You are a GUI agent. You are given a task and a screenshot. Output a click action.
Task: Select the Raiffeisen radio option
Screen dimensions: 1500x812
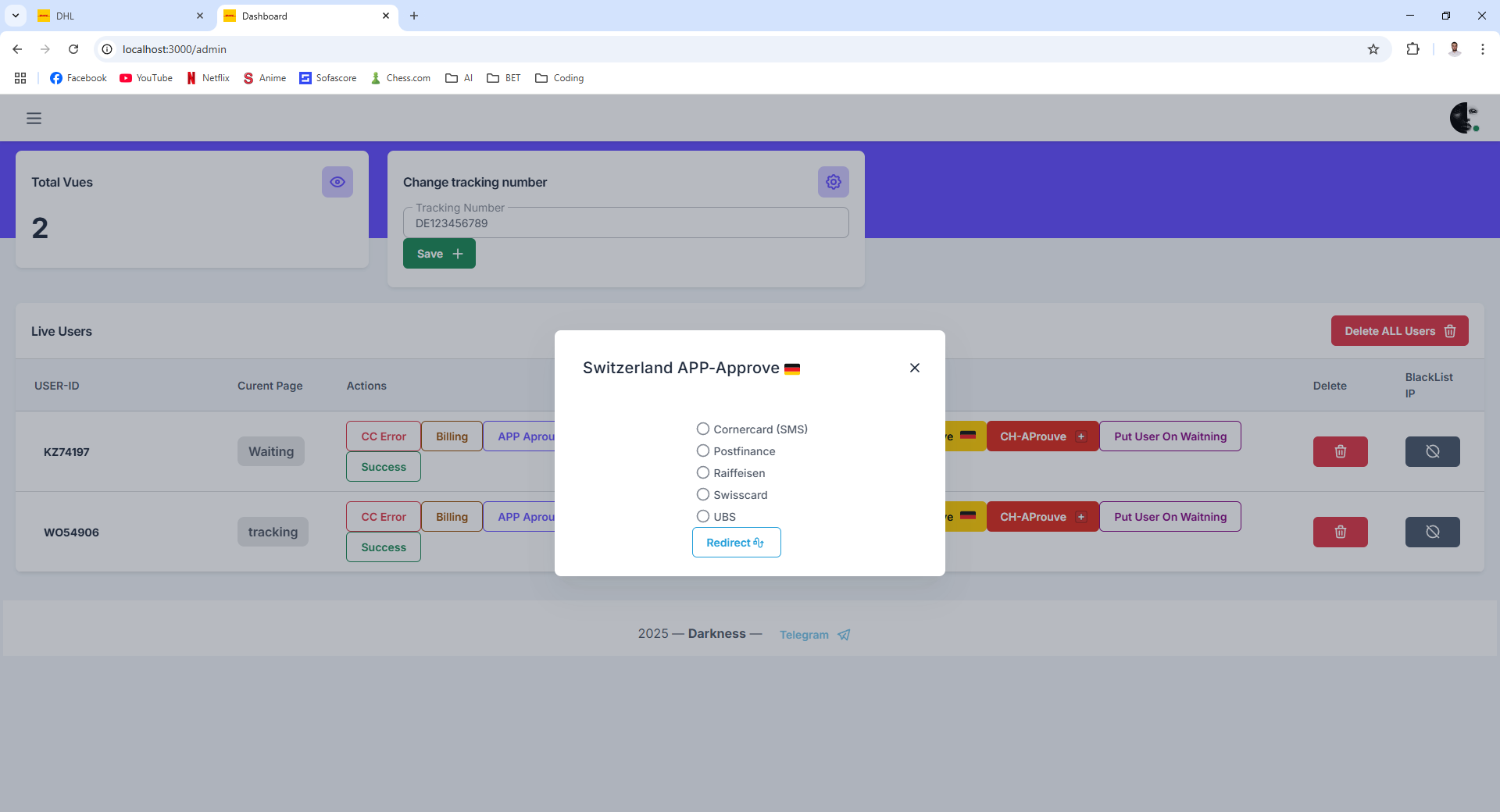[703, 472]
